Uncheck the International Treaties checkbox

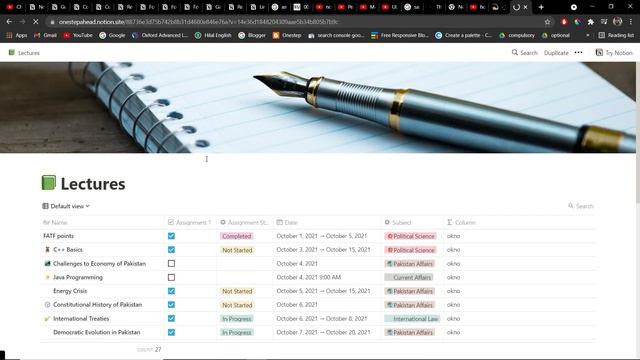pos(171,318)
